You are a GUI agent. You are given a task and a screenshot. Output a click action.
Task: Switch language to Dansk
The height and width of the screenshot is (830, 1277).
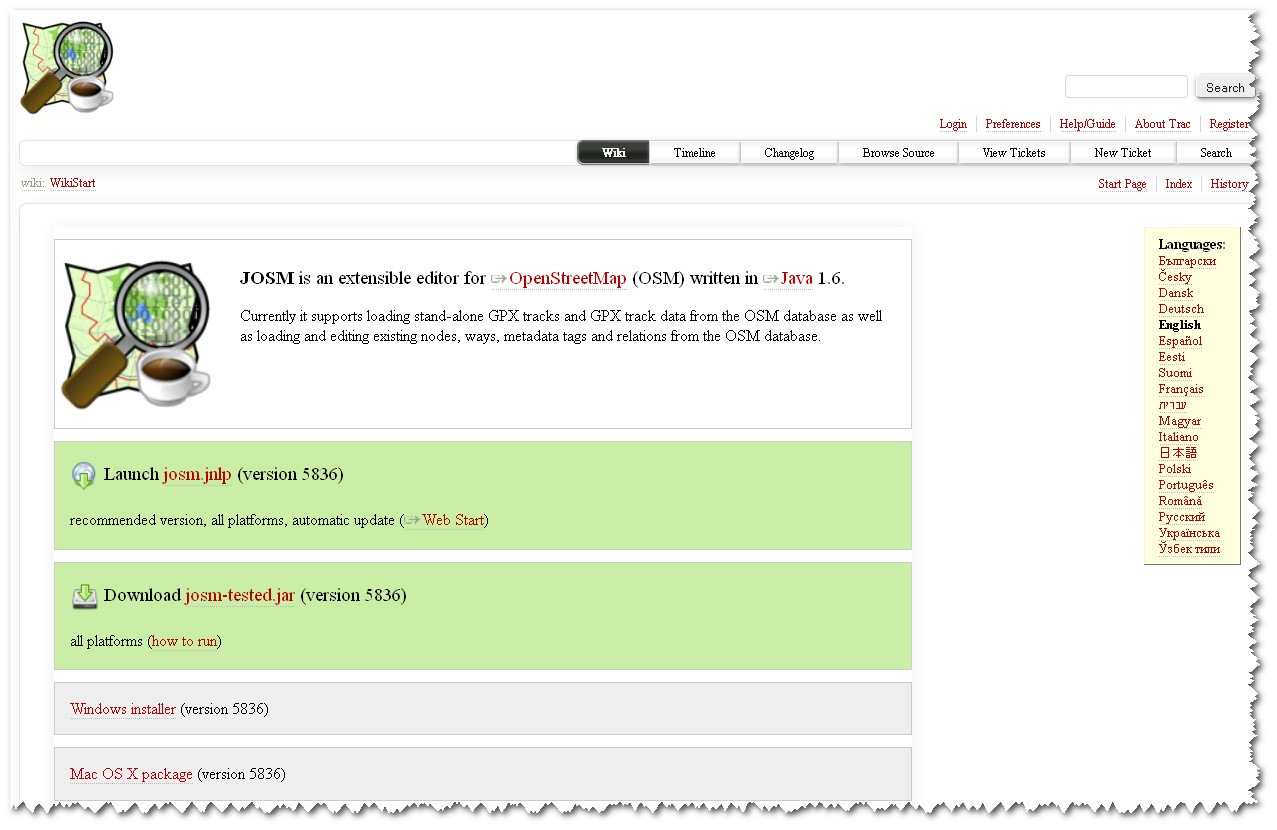pos(1176,293)
